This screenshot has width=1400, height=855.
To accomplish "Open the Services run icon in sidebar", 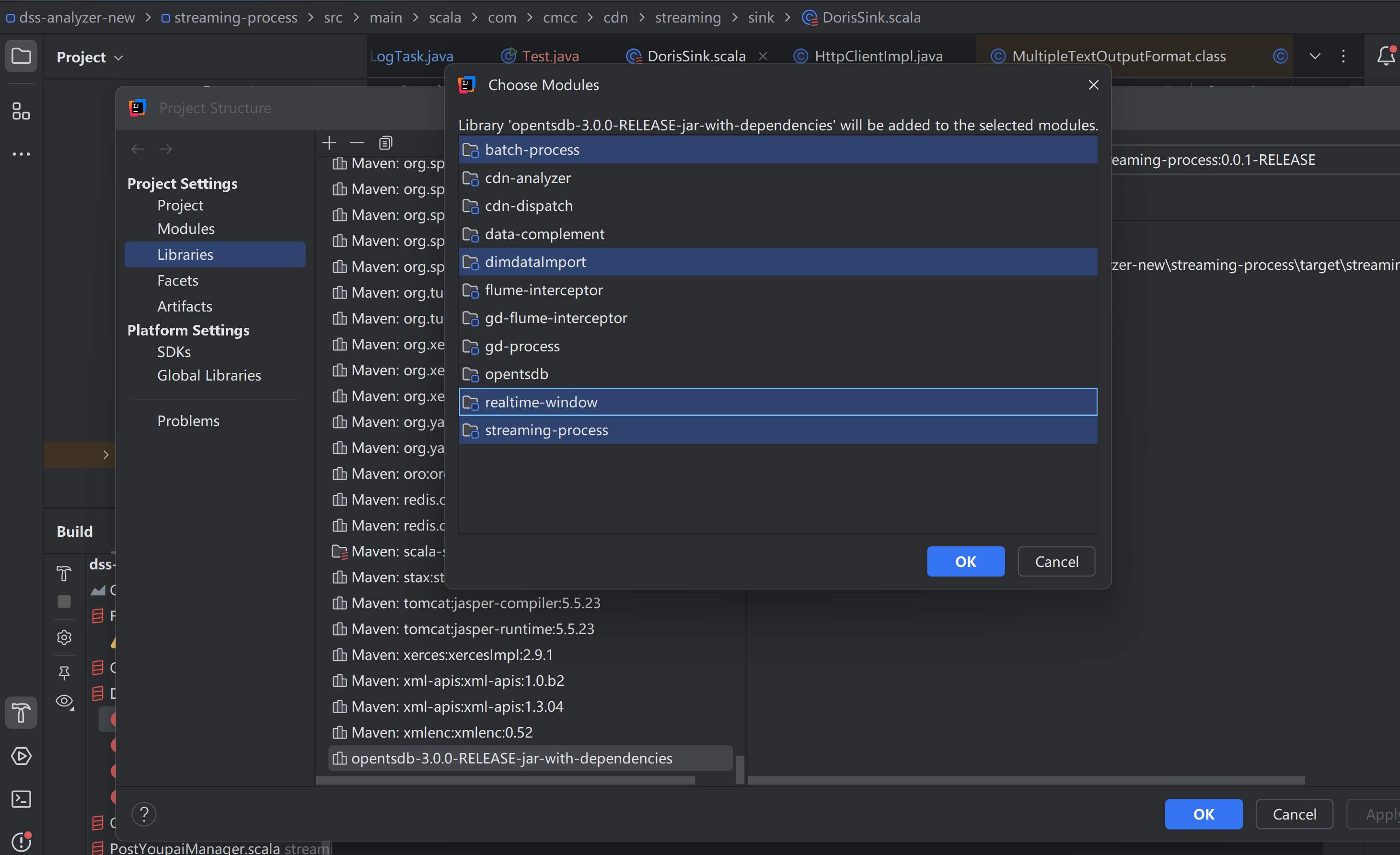I will [x=21, y=756].
